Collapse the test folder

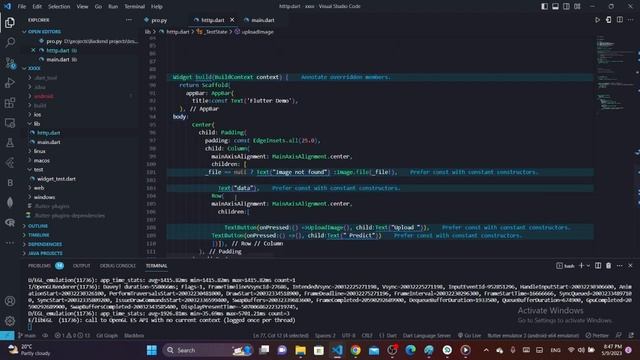38,169
